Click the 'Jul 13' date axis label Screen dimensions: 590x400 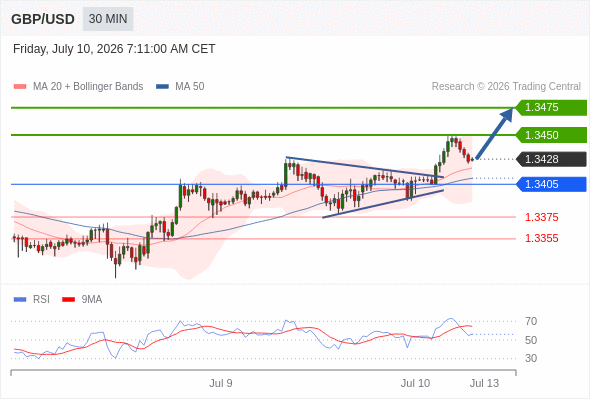[484, 383]
